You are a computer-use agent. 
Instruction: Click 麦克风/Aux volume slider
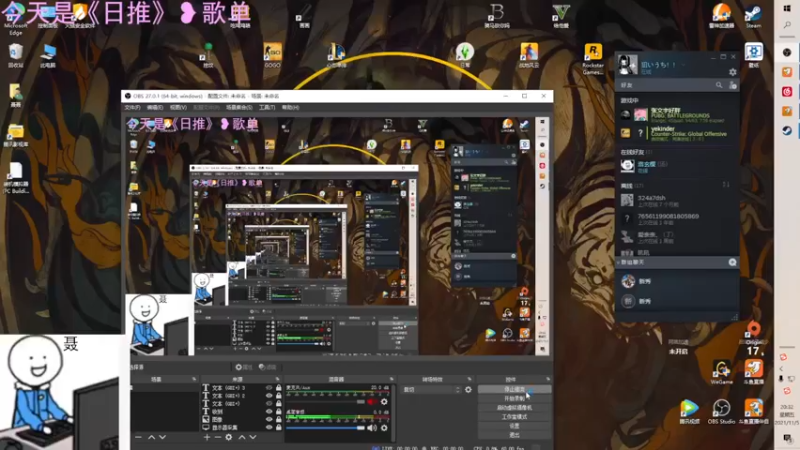(x=326, y=402)
